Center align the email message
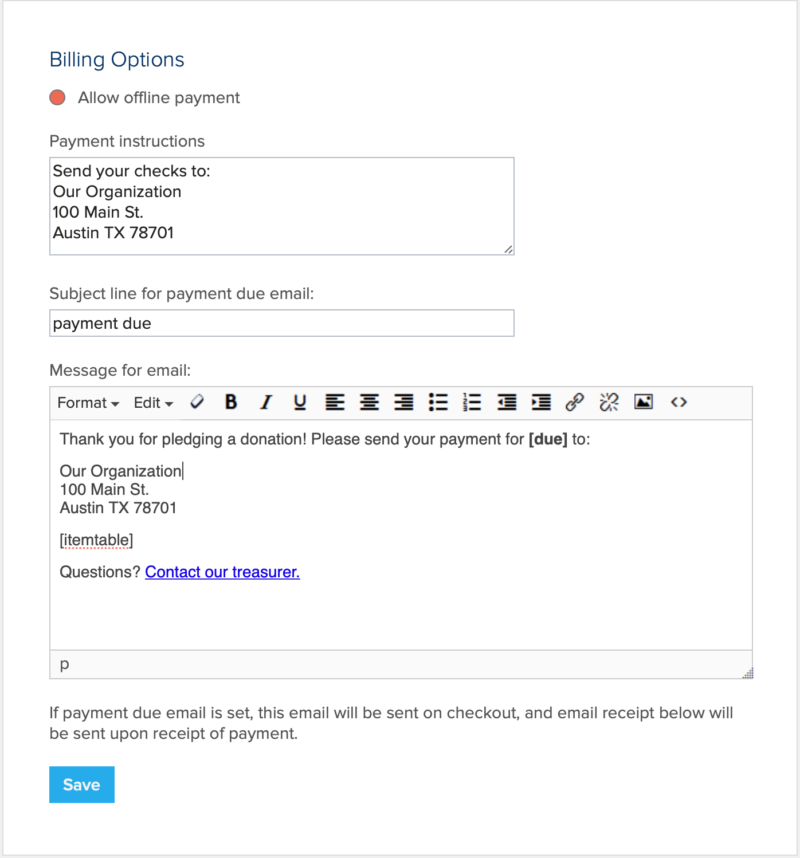The image size is (800, 858). click(x=370, y=402)
